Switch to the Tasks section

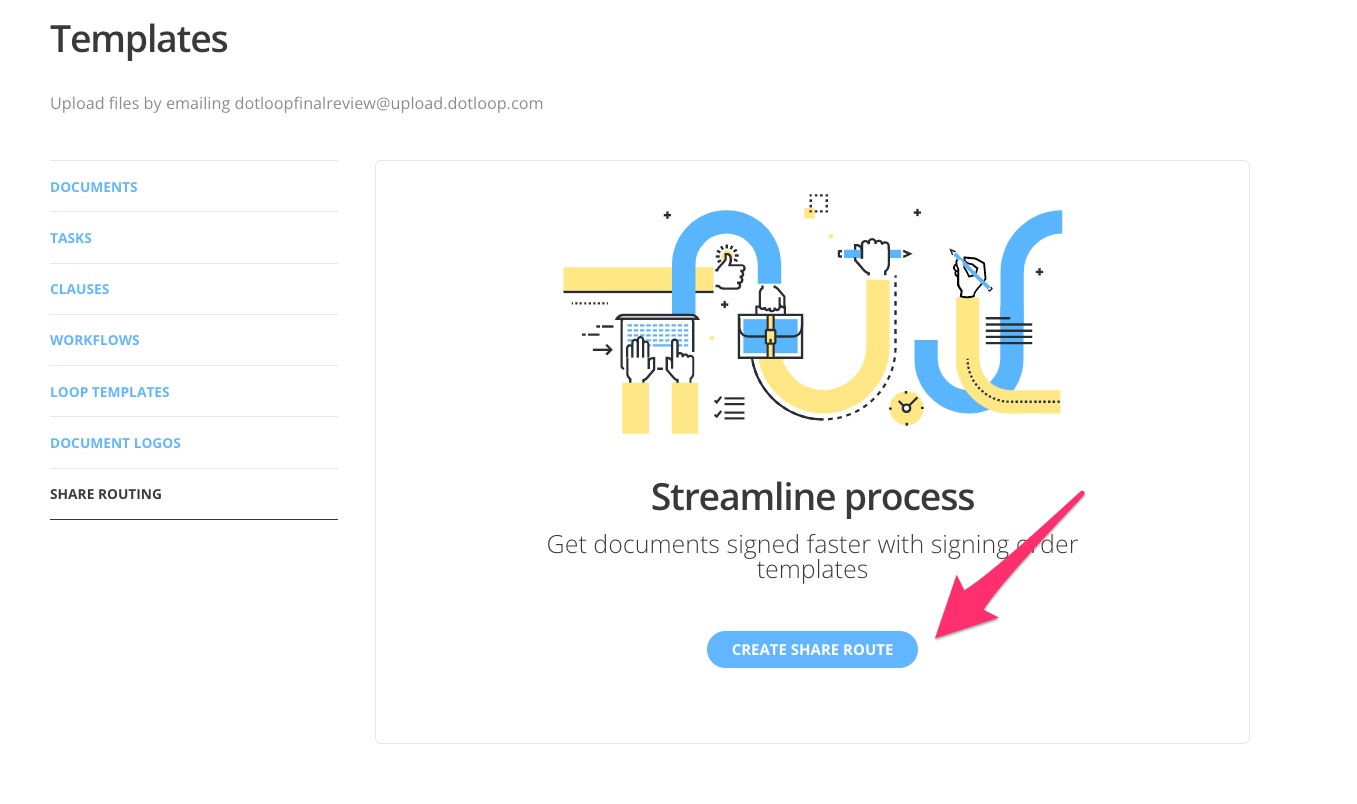(x=71, y=238)
